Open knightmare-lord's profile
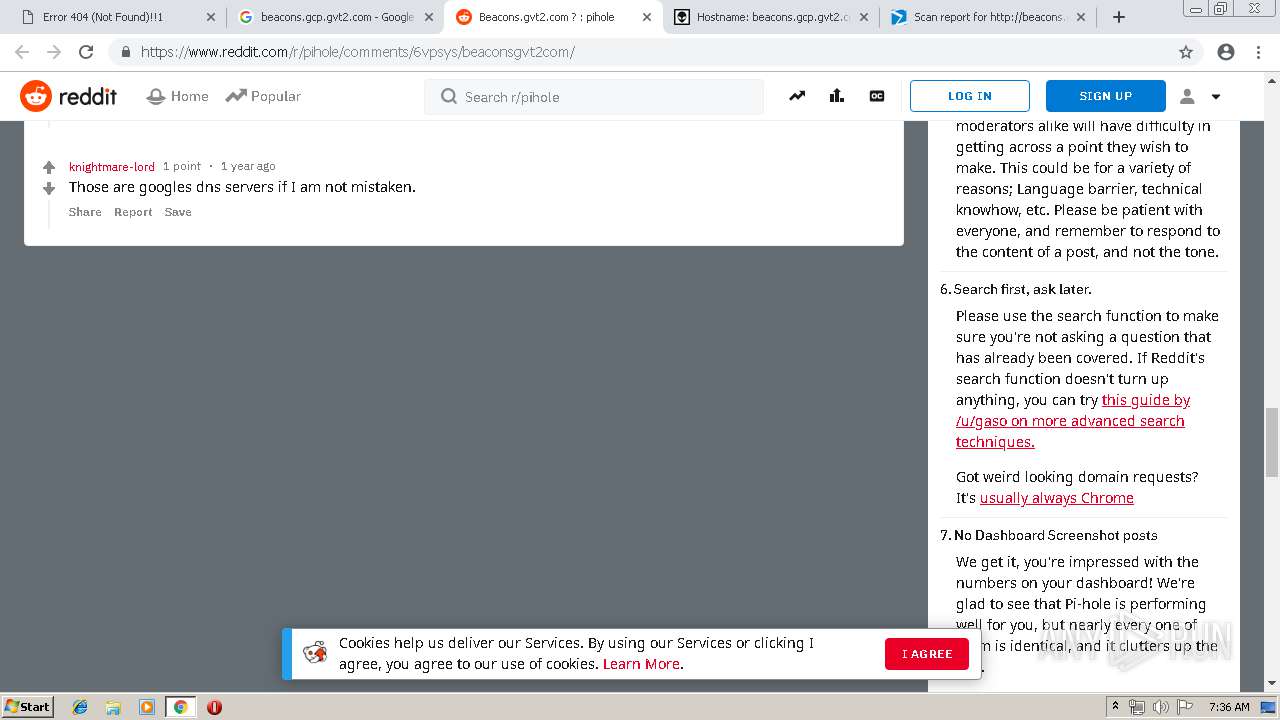The width and height of the screenshot is (1280, 720). click(112, 166)
